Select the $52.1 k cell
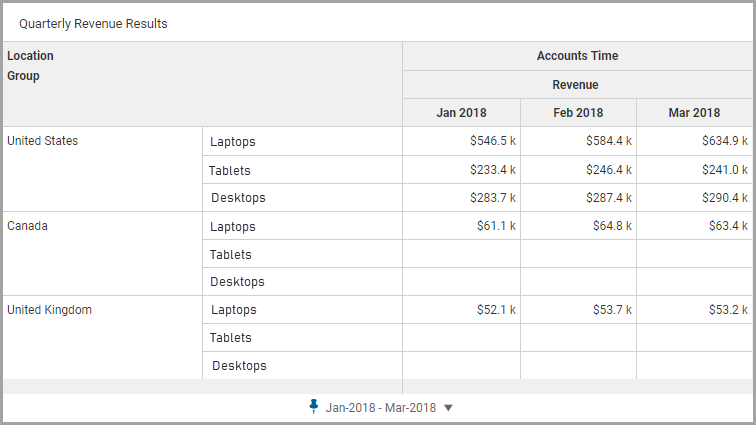Image resolution: width=756 pixels, height=425 pixels. 461,310
